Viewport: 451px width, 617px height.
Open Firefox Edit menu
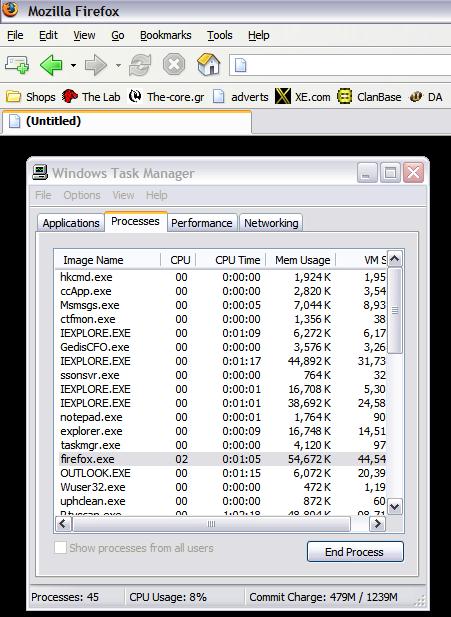(48, 35)
